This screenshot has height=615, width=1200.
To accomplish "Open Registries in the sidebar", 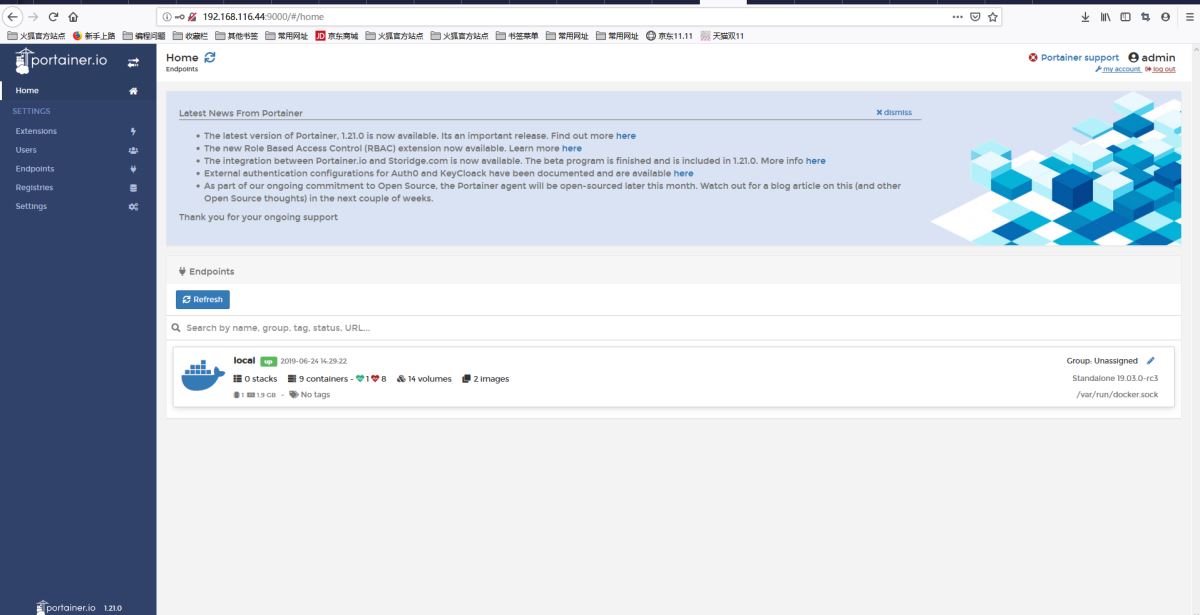I will (x=34, y=188).
